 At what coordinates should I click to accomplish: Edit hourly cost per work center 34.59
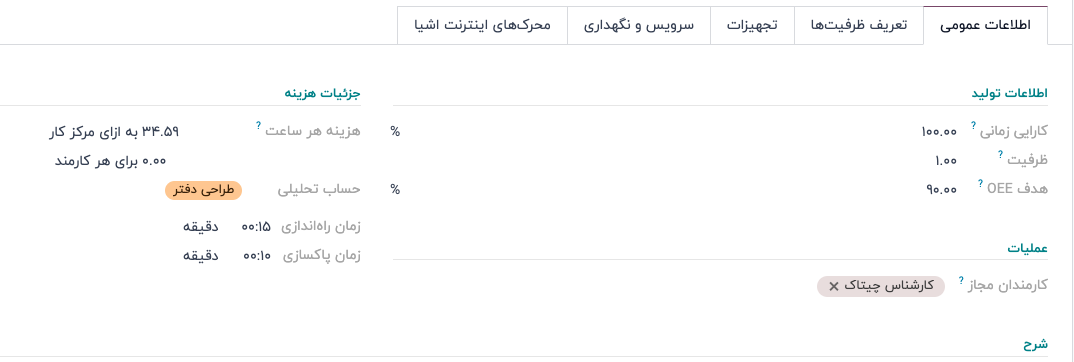(x=161, y=132)
